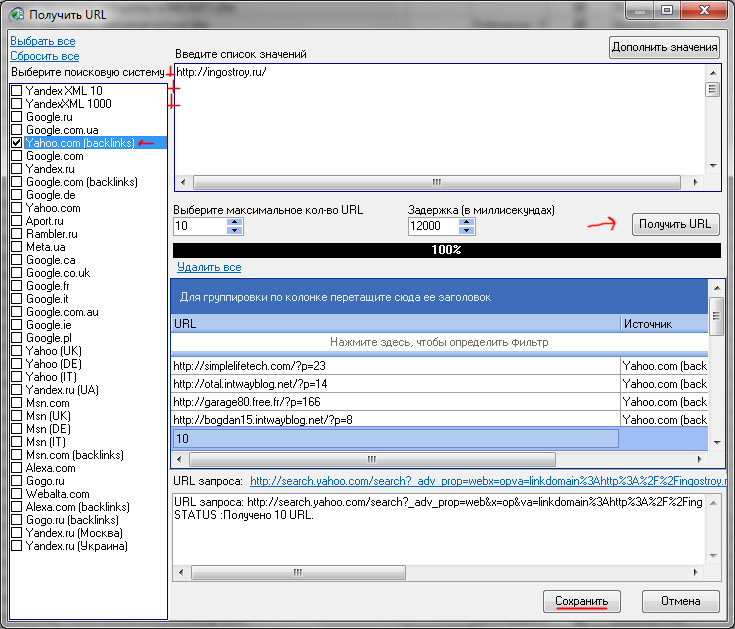Click log area scroll right arrow
Screen dimensions: 735x629
coord(695,572)
